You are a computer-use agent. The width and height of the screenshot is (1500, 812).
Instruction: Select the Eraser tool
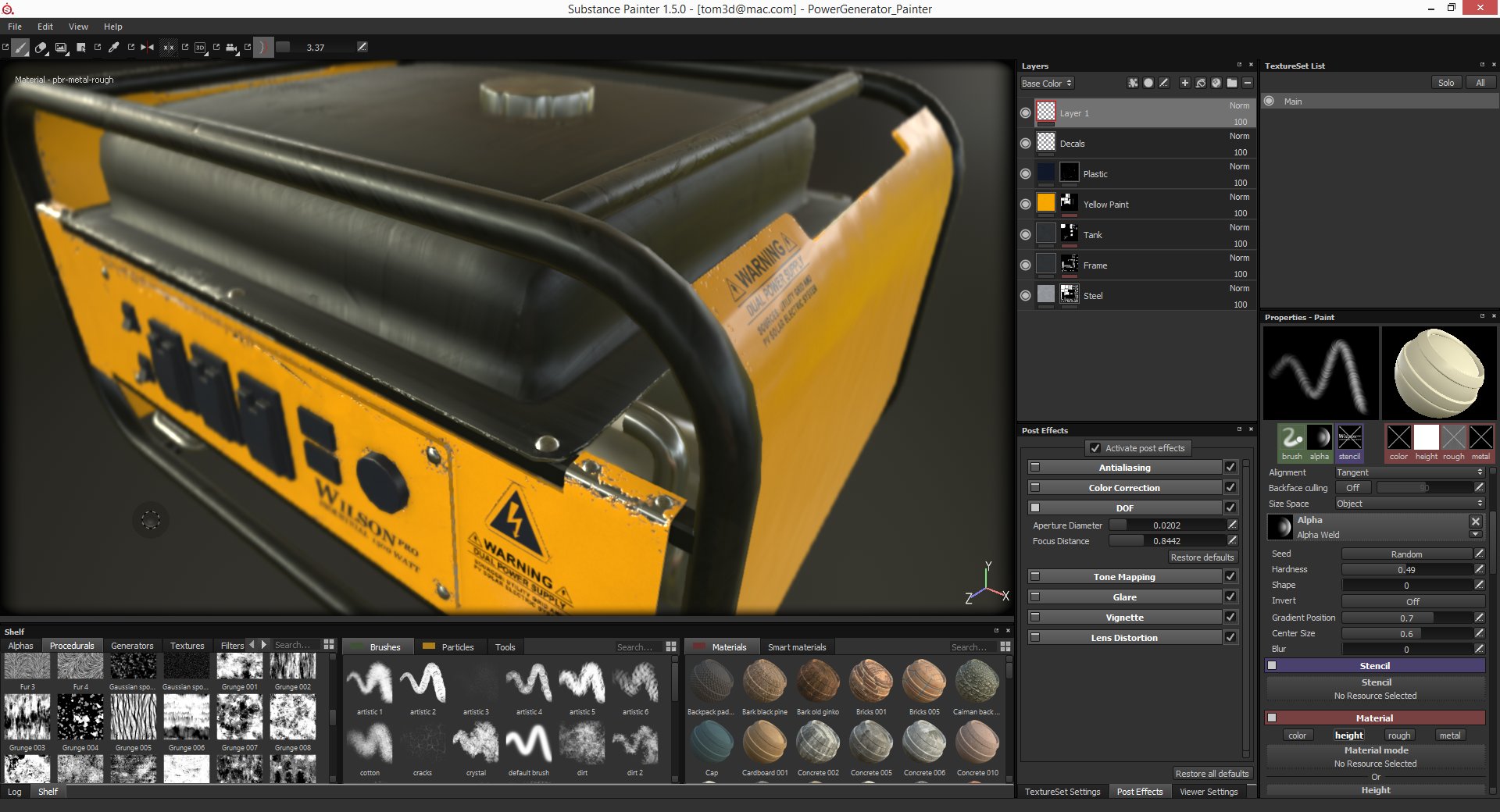pos(41,48)
